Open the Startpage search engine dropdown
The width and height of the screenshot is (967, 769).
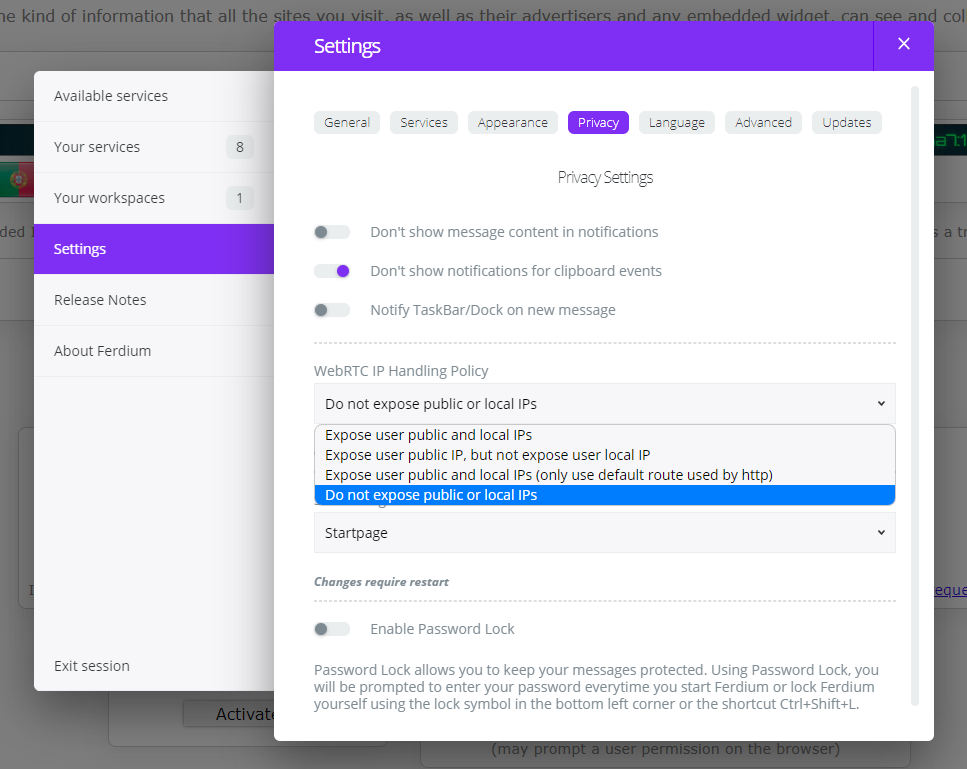(x=604, y=532)
